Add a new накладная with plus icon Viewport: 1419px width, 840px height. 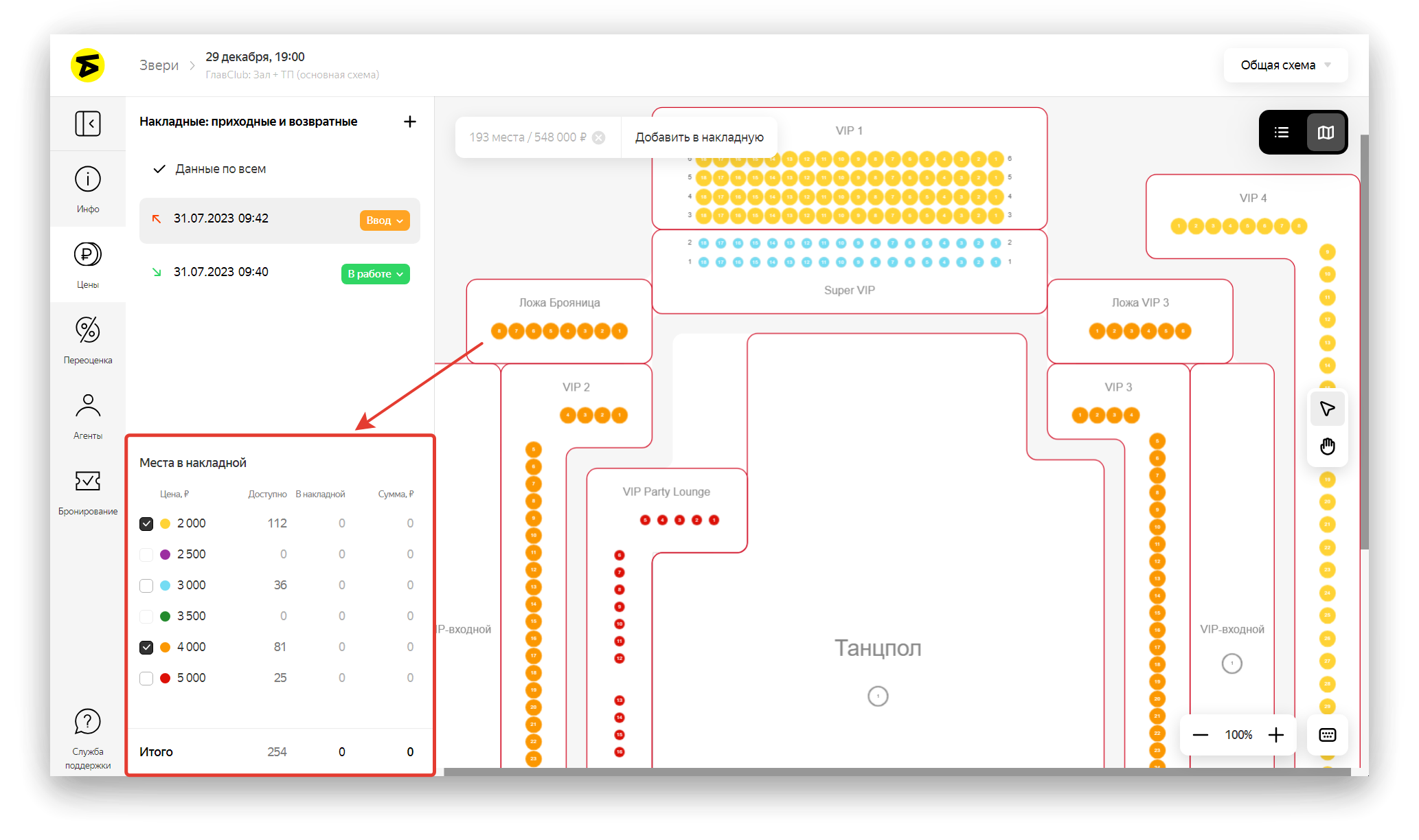pyautogui.click(x=410, y=122)
